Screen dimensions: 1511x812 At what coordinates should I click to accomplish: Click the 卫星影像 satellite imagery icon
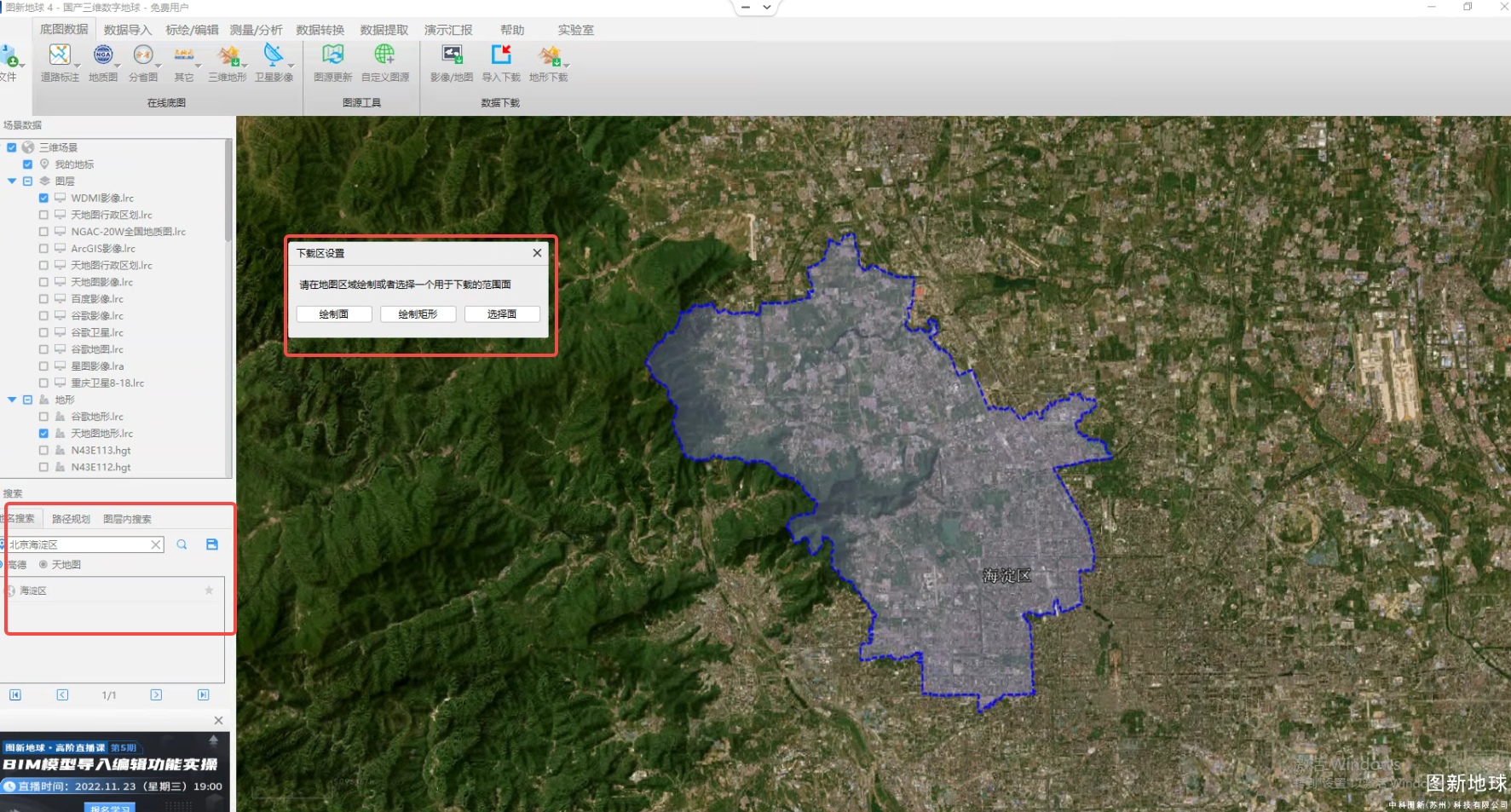[274, 56]
